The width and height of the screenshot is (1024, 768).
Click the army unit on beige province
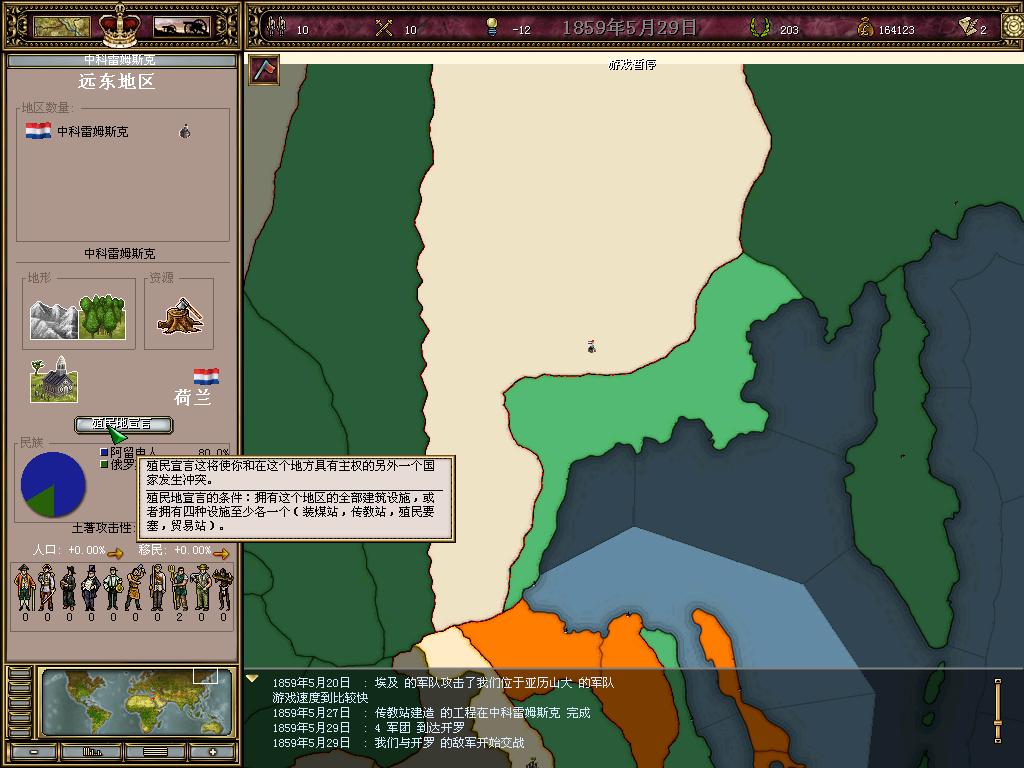[591, 347]
